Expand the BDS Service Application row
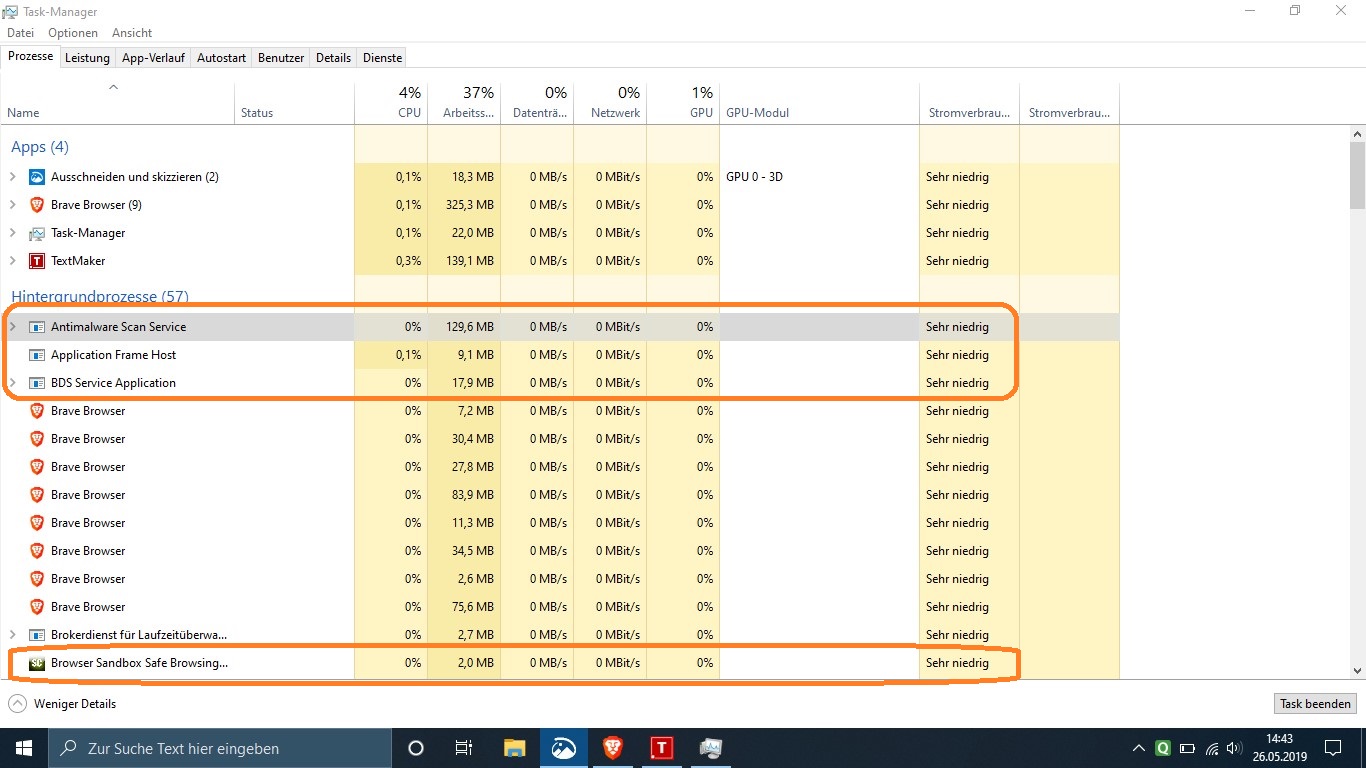 click(x=13, y=383)
